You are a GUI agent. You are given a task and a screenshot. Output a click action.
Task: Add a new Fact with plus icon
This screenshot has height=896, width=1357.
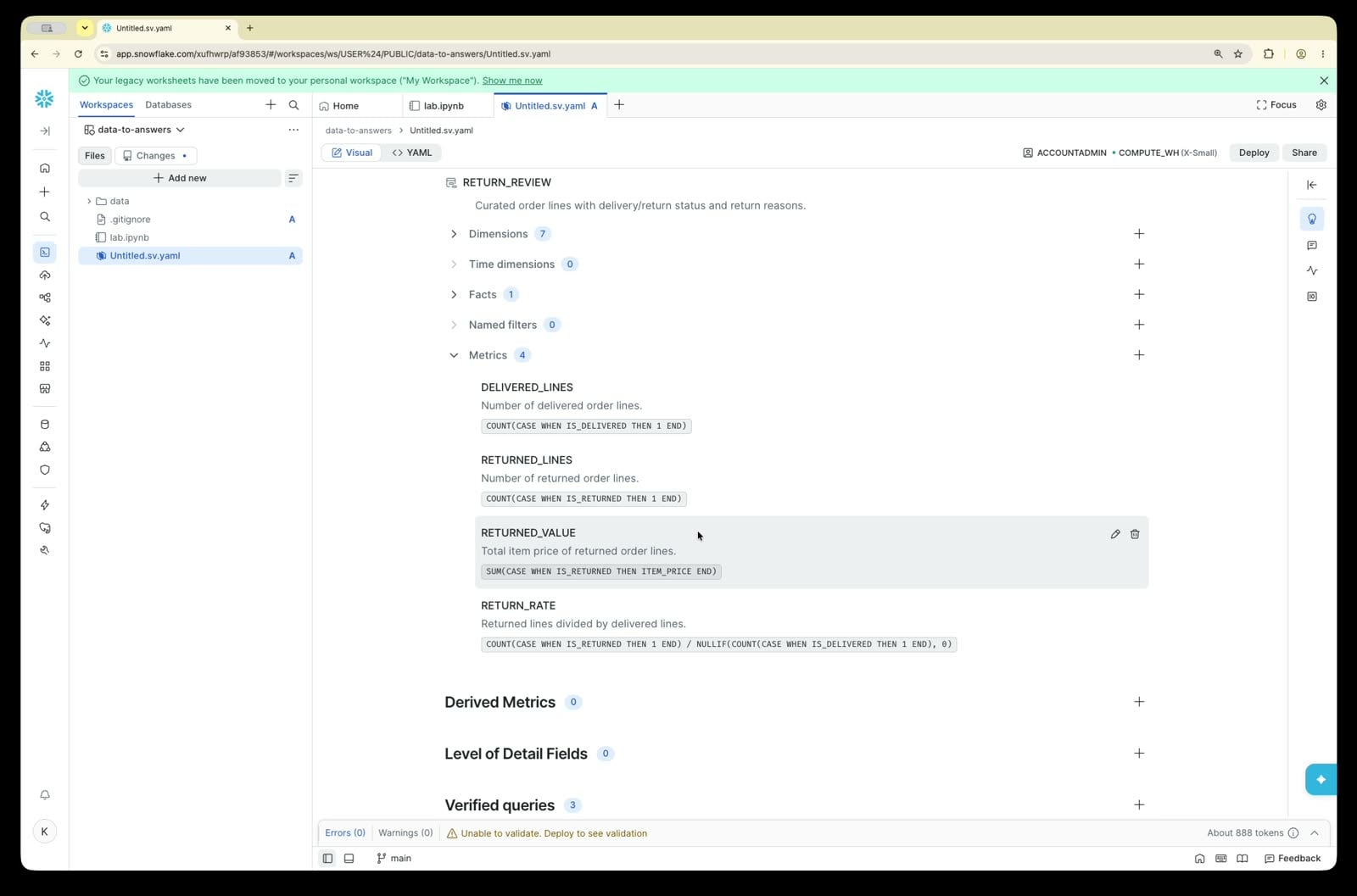(1139, 294)
